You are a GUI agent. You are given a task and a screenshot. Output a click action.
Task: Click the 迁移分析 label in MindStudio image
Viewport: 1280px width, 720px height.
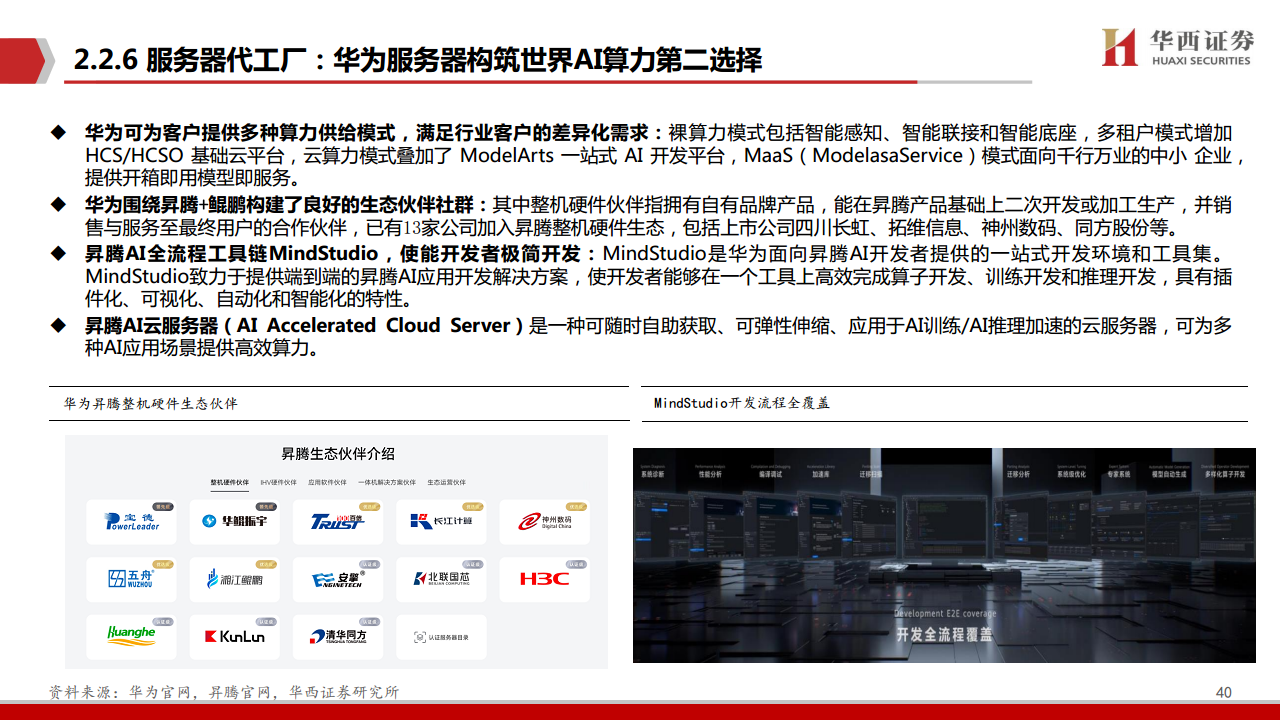(x=1019, y=474)
